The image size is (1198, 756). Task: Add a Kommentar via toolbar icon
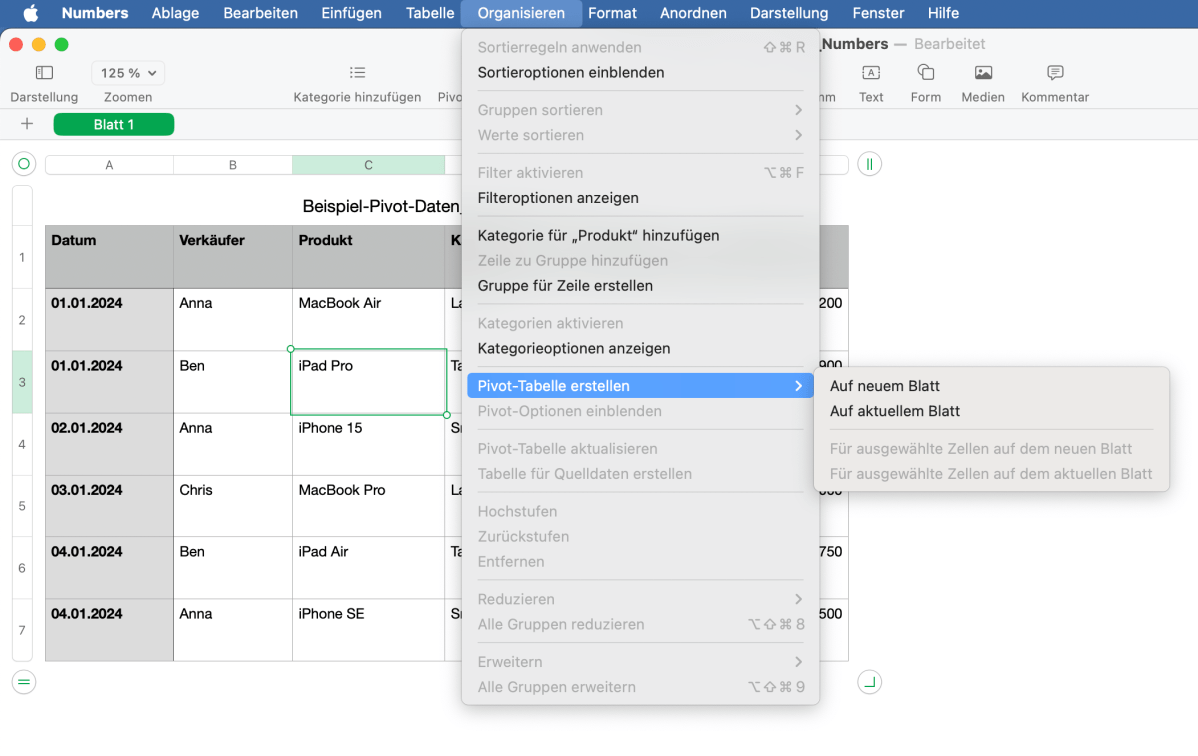(x=1055, y=73)
